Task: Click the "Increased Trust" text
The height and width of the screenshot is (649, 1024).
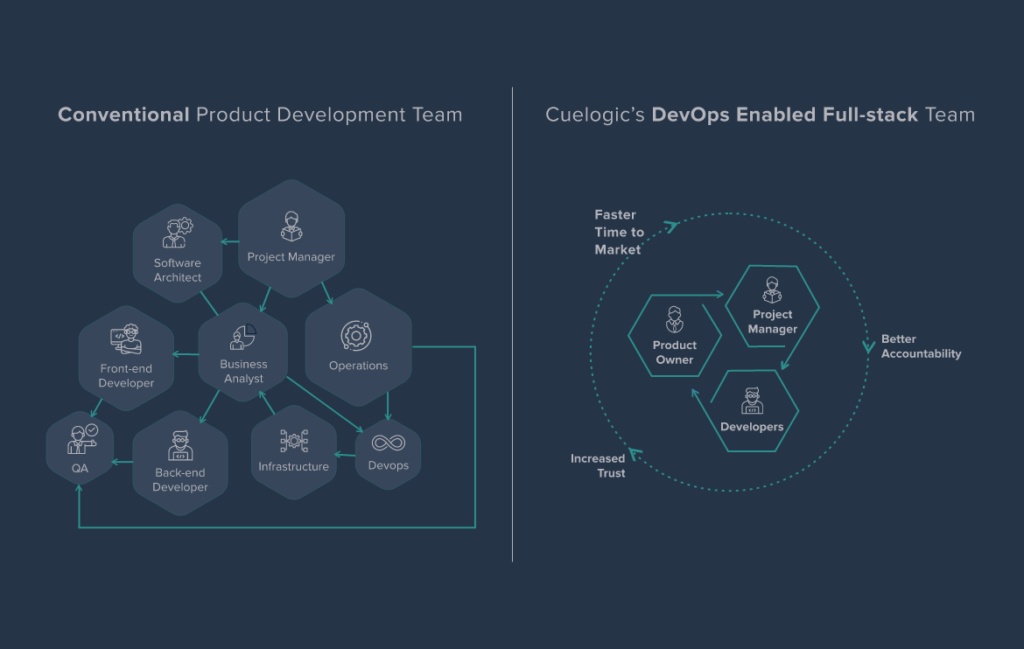Action: pyautogui.click(x=598, y=466)
